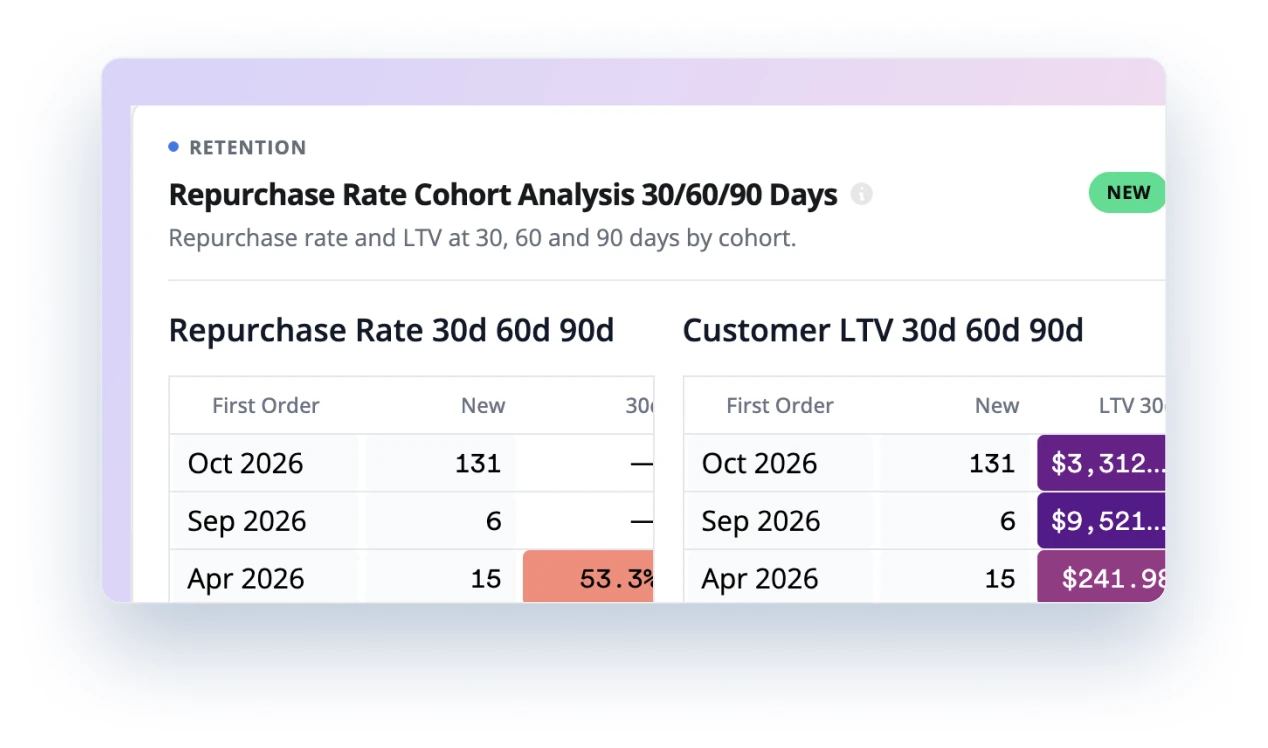Viewport: 1268px width, 748px height.
Task: Click the description text about LTV by cohort
Action: click(x=482, y=238)
